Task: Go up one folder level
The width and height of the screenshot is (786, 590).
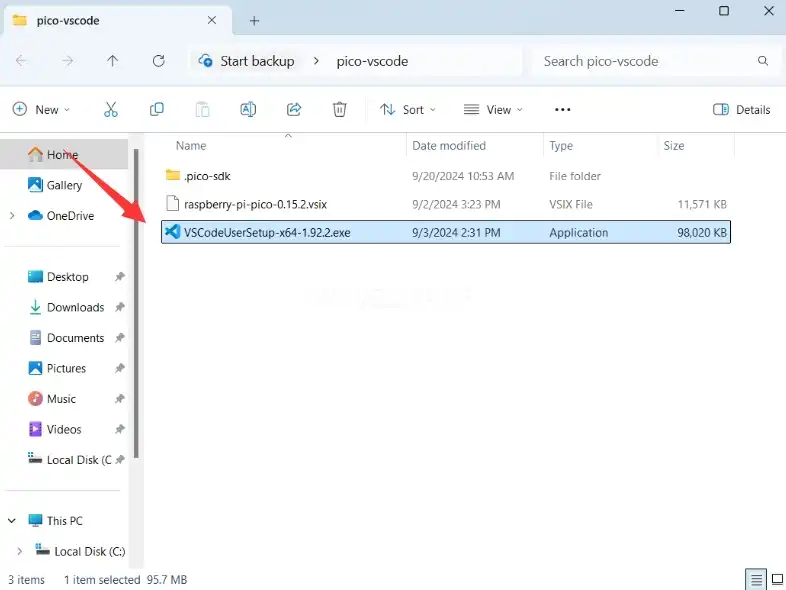Action: tap(113, 61)
